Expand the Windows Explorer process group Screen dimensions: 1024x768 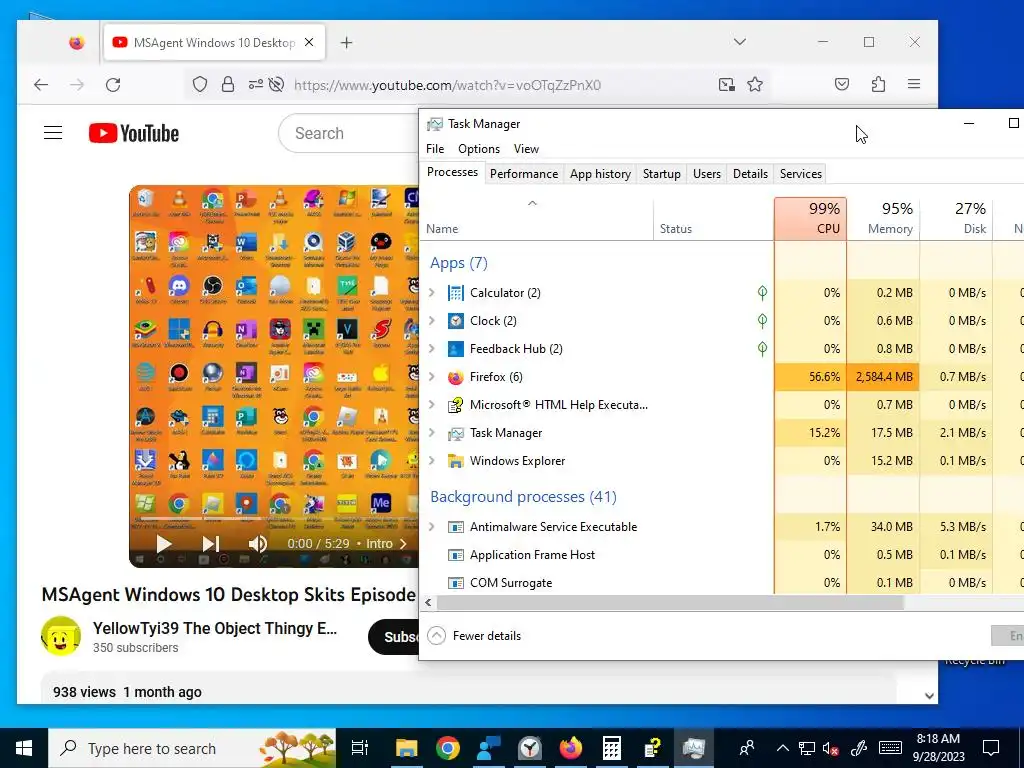432,461
